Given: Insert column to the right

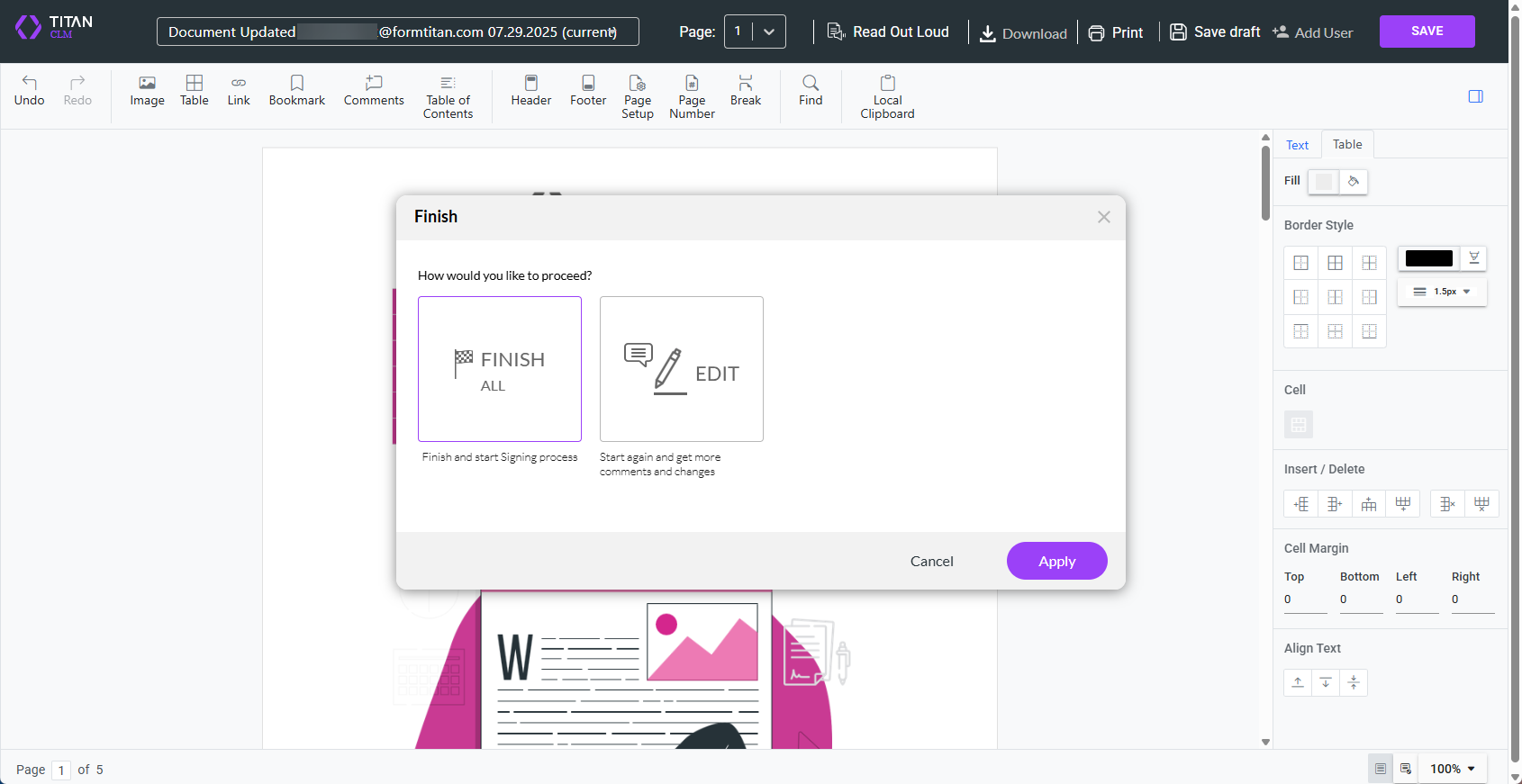Looking at the screenshot, I should [1335, 504].
